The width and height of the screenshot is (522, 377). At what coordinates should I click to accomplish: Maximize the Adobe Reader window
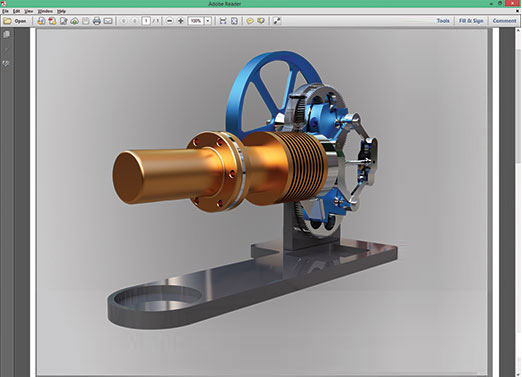click(x=500, y=3)
